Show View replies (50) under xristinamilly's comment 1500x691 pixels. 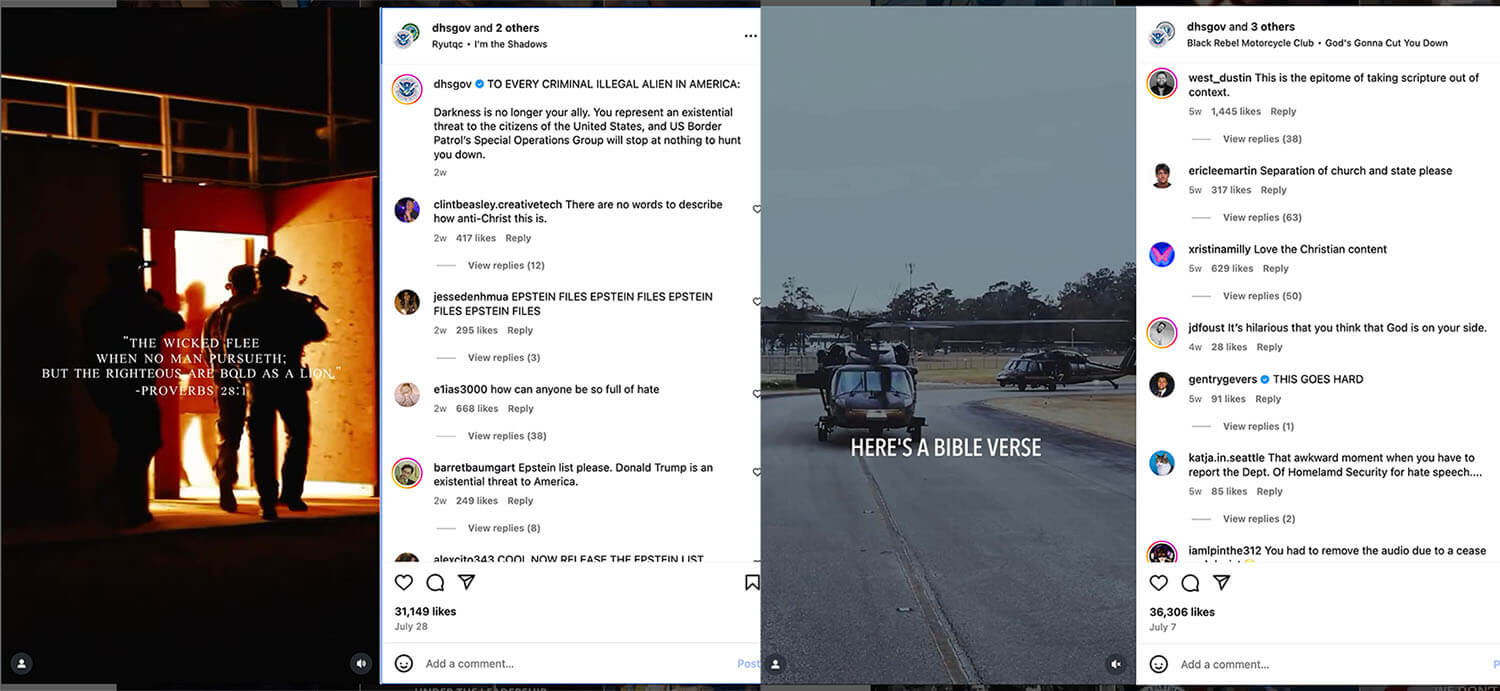coord(1262,295)
